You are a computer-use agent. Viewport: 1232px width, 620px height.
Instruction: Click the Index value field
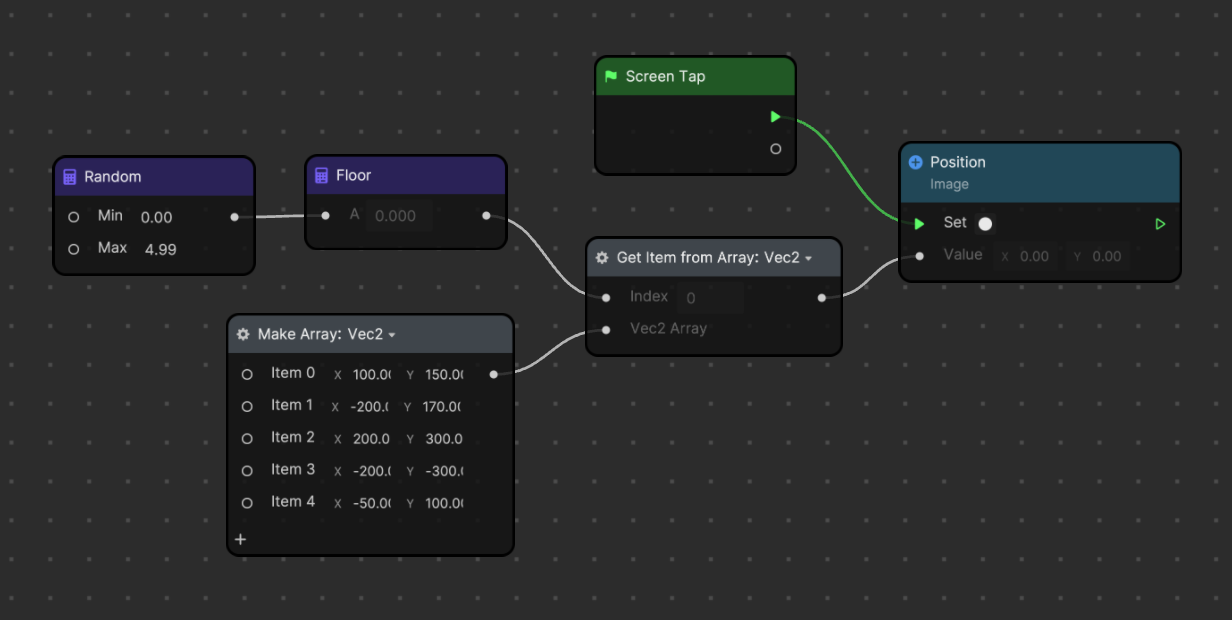711,298
